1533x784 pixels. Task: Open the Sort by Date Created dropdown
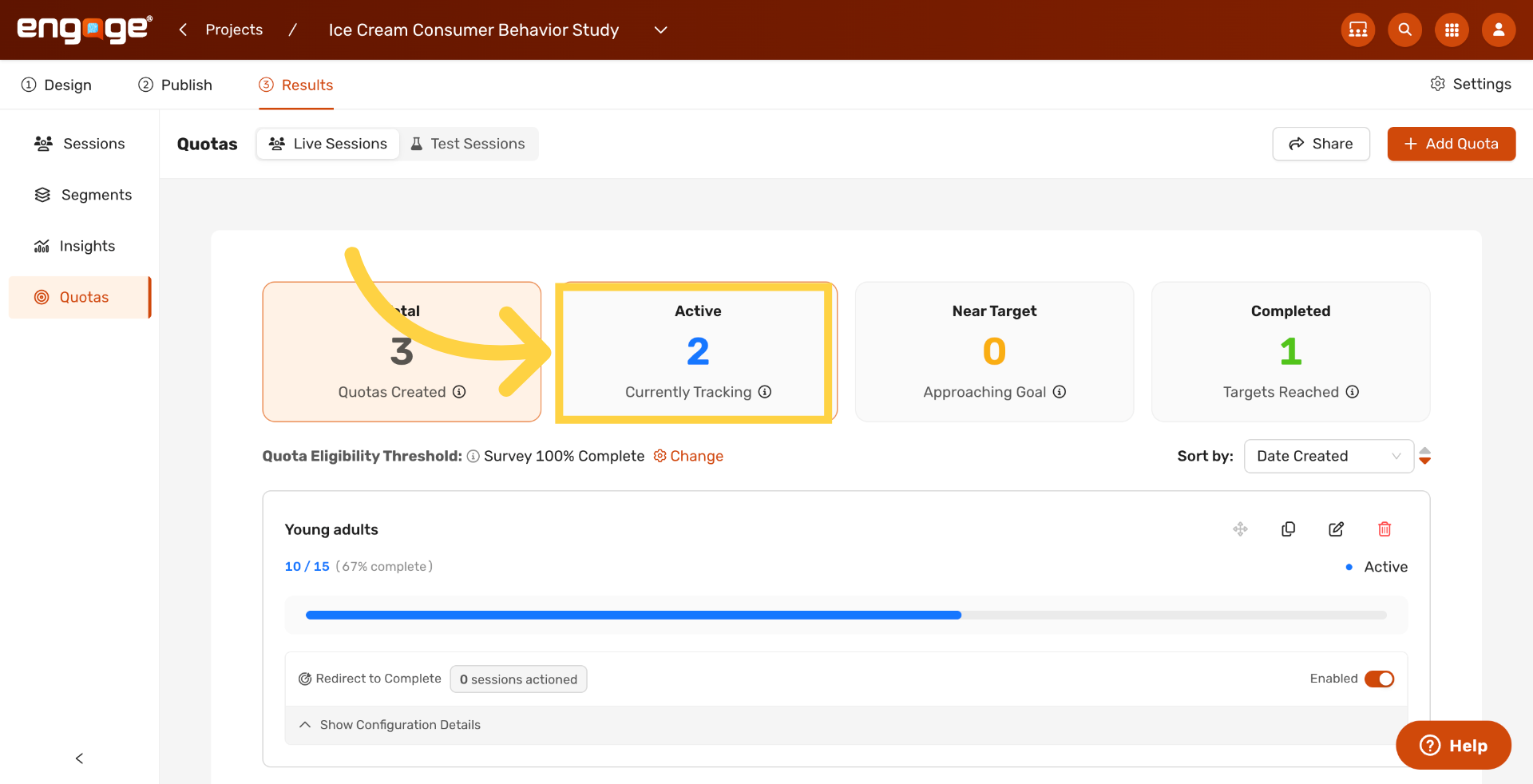point(1329,456)
